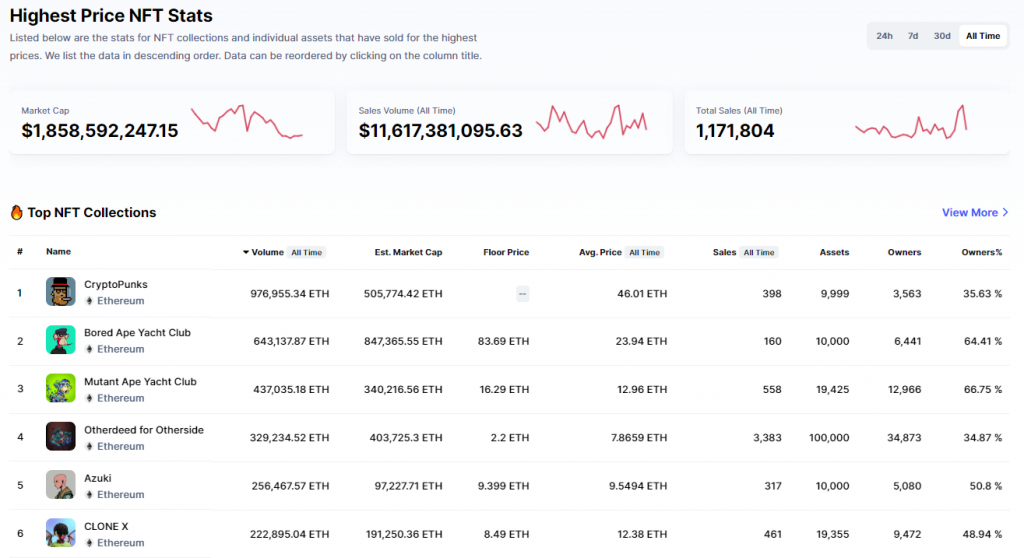Viewport: 1024px width, 558px height.
Task: Click the fire icon beside Top NFT Collections
Action: click(16, 213)
